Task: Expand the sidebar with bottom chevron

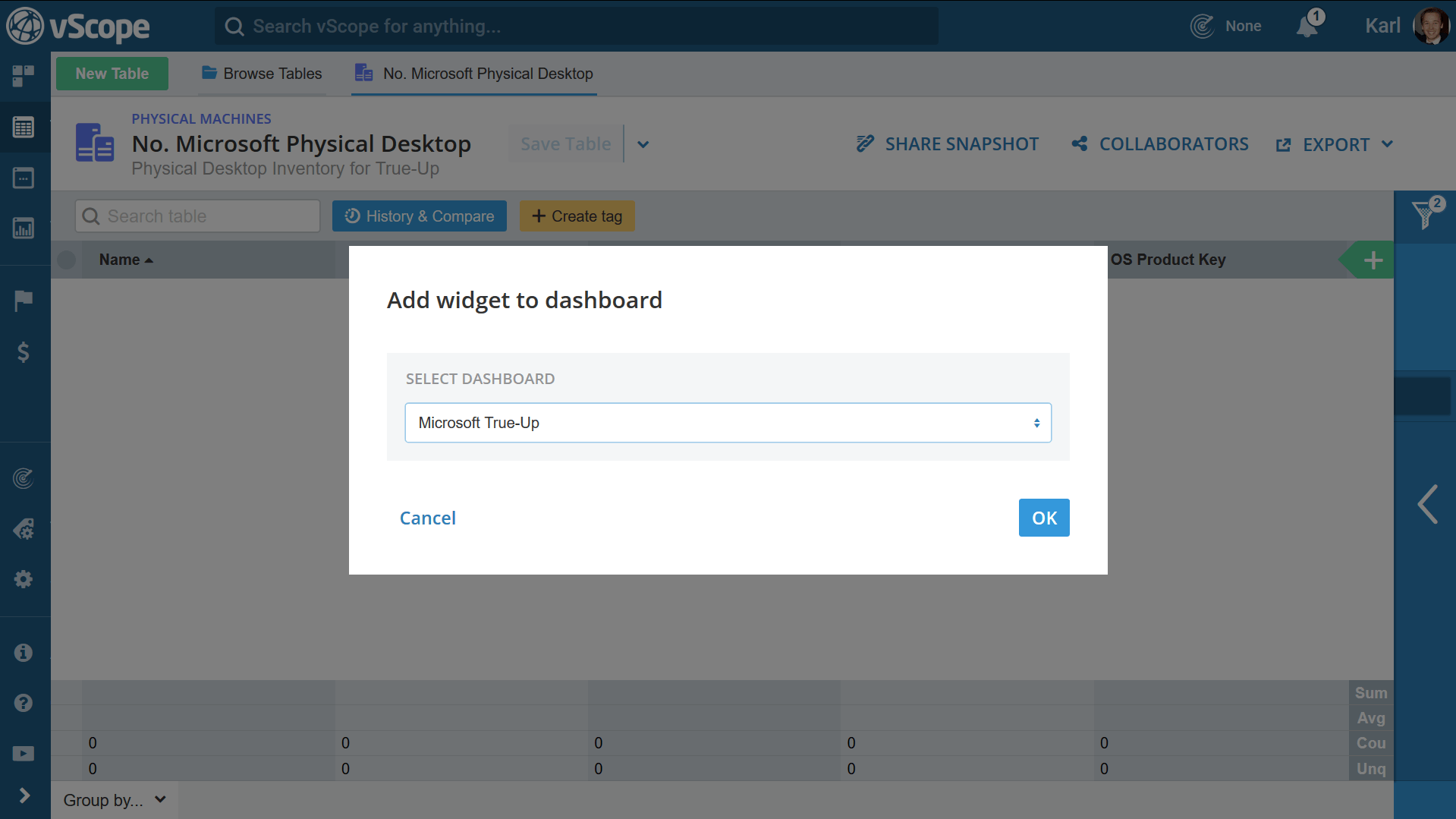Action: point(24,795)
